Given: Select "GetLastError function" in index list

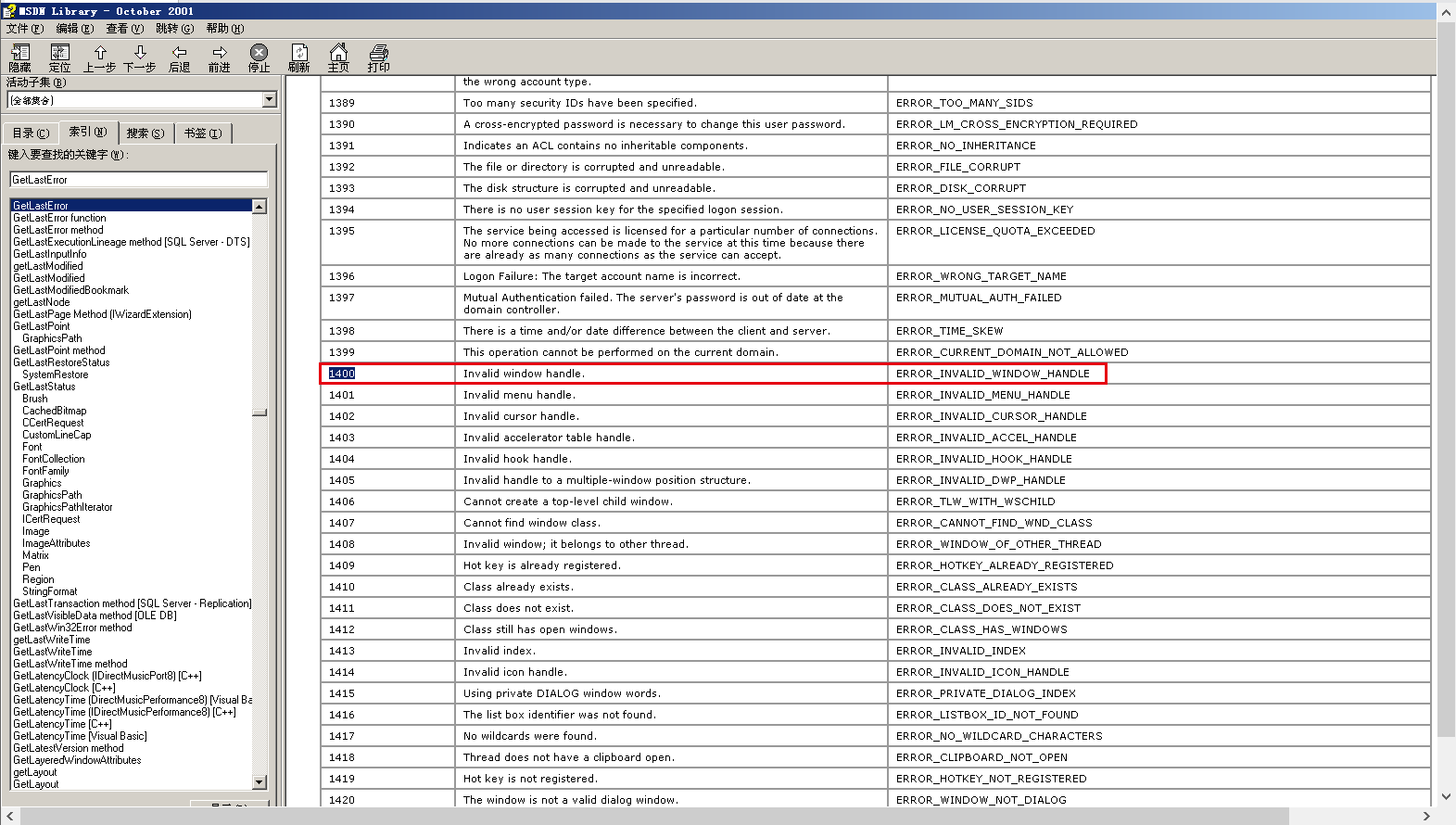Looking at the screenshot, I should [x=59, y=218].
